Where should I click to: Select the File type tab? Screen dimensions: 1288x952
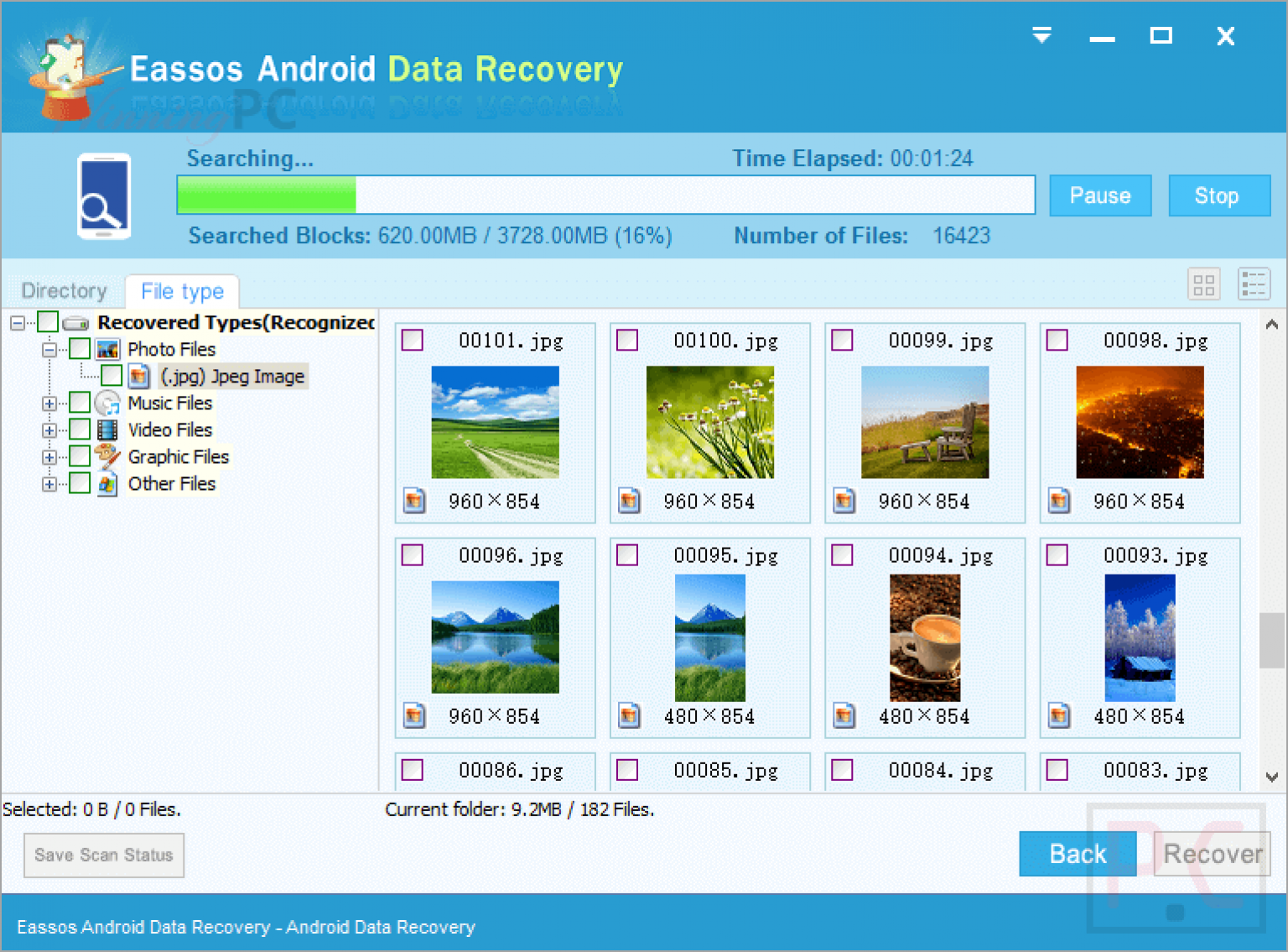click(x=183, y=291)
